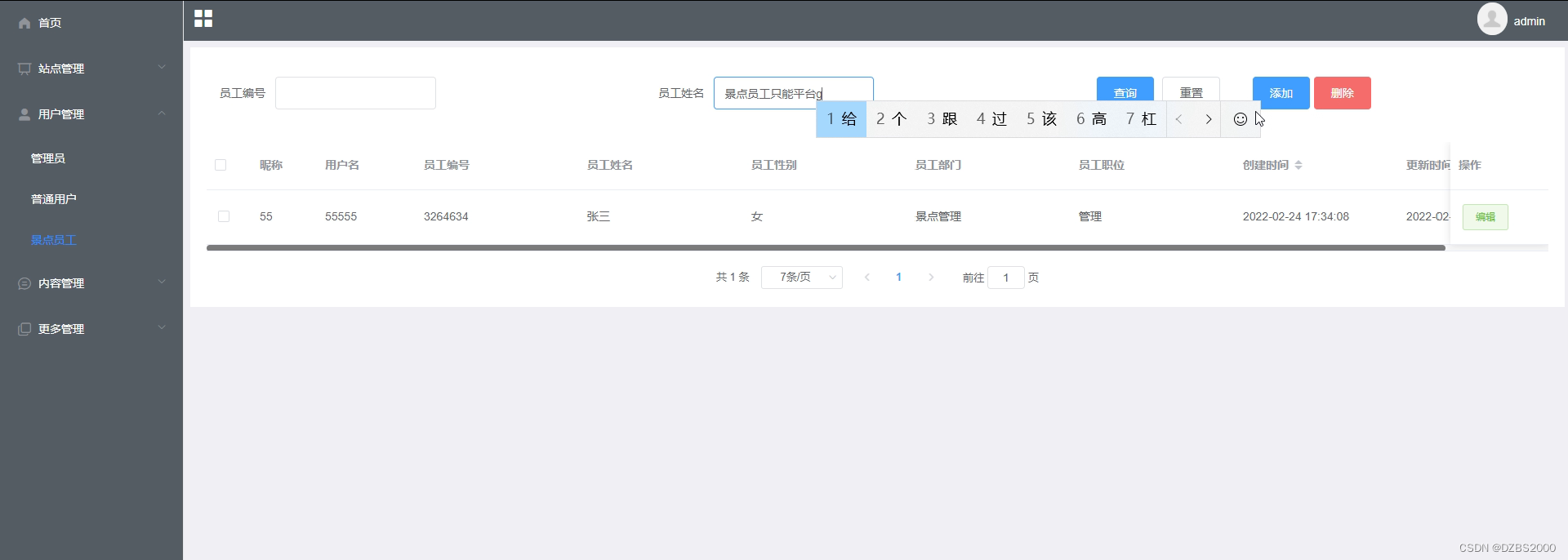Click the 员工编号 column header
The height and width of the screenshot is (560, 1568).
point(447,165)
